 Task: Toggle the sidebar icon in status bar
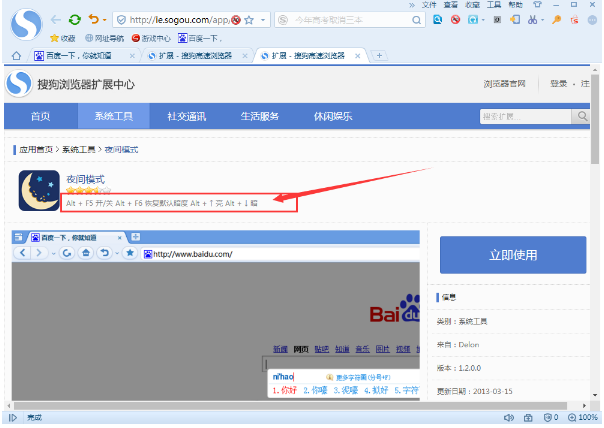(12, 418)
